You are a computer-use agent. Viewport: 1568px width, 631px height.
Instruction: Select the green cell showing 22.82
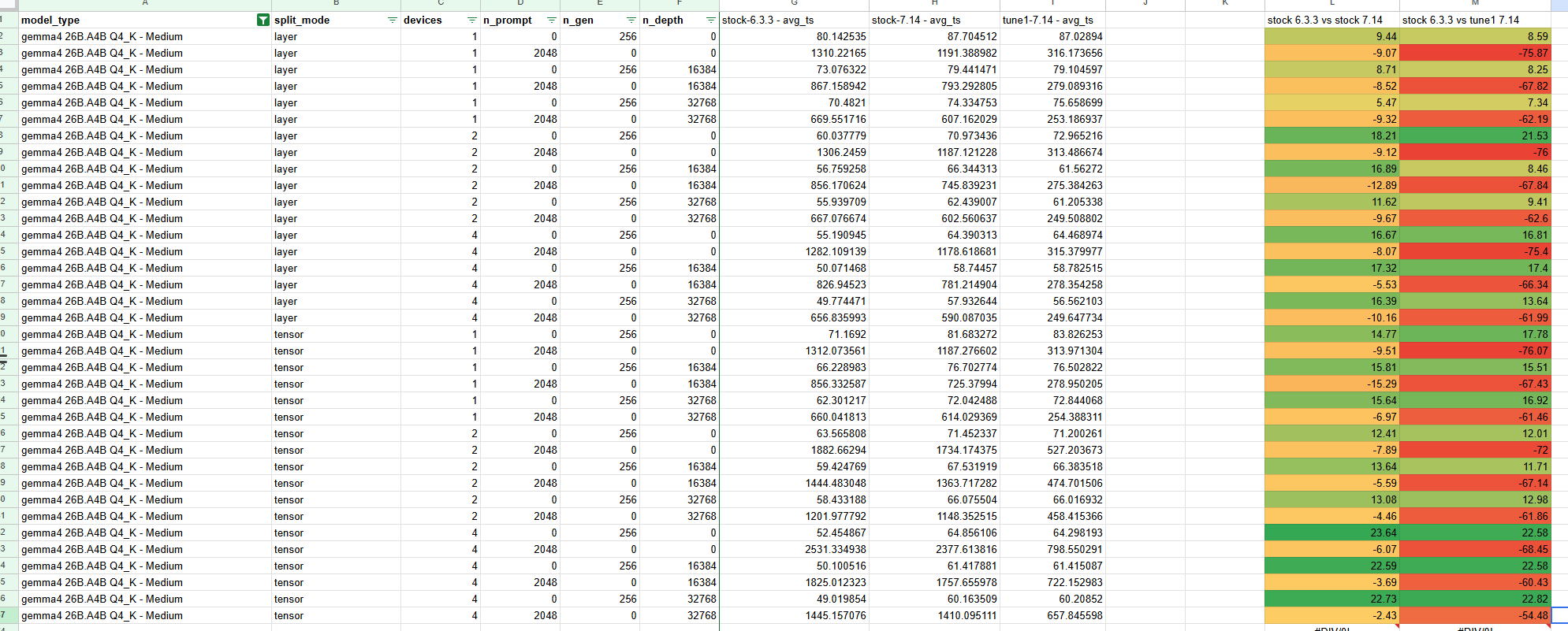point(1475,599)
